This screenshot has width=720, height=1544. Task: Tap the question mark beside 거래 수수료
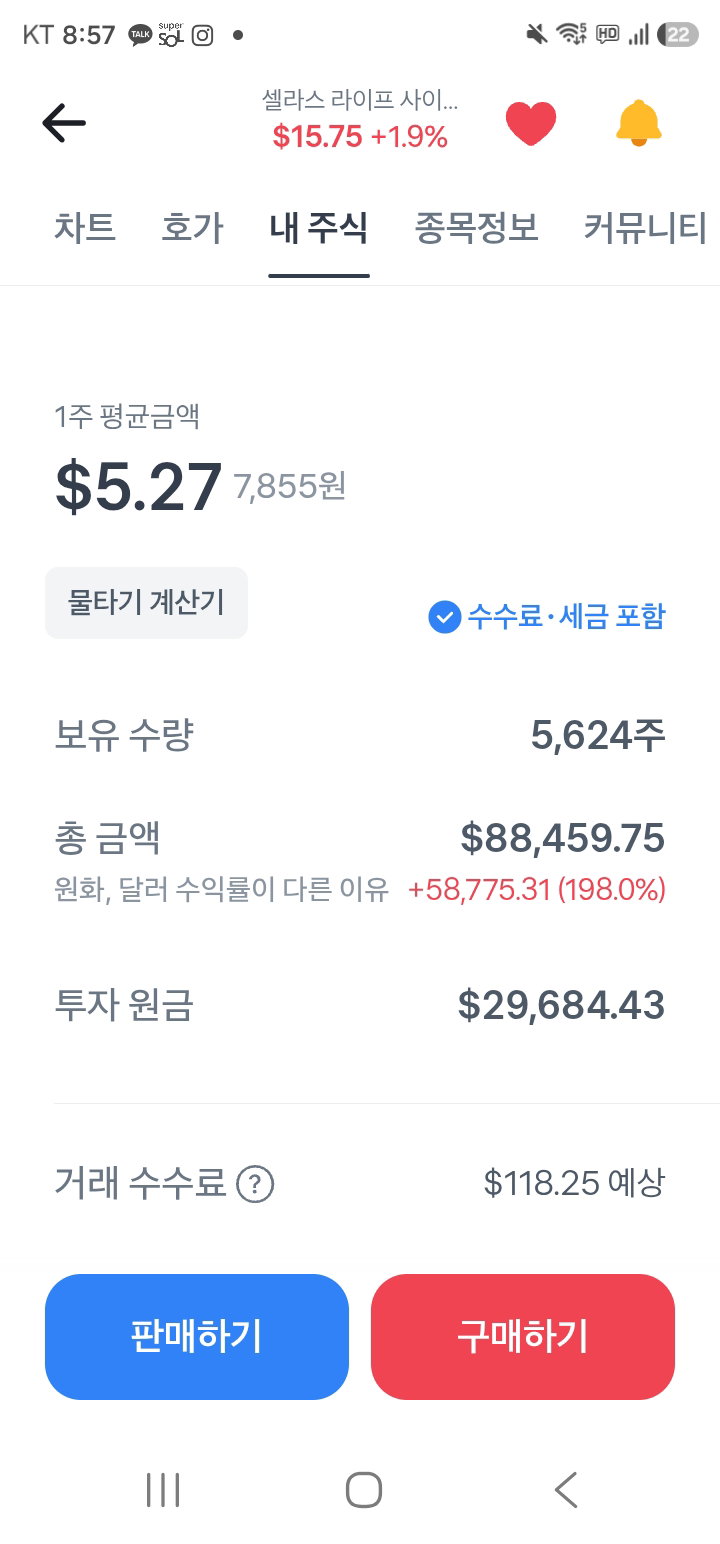(x=255, y=1185)
